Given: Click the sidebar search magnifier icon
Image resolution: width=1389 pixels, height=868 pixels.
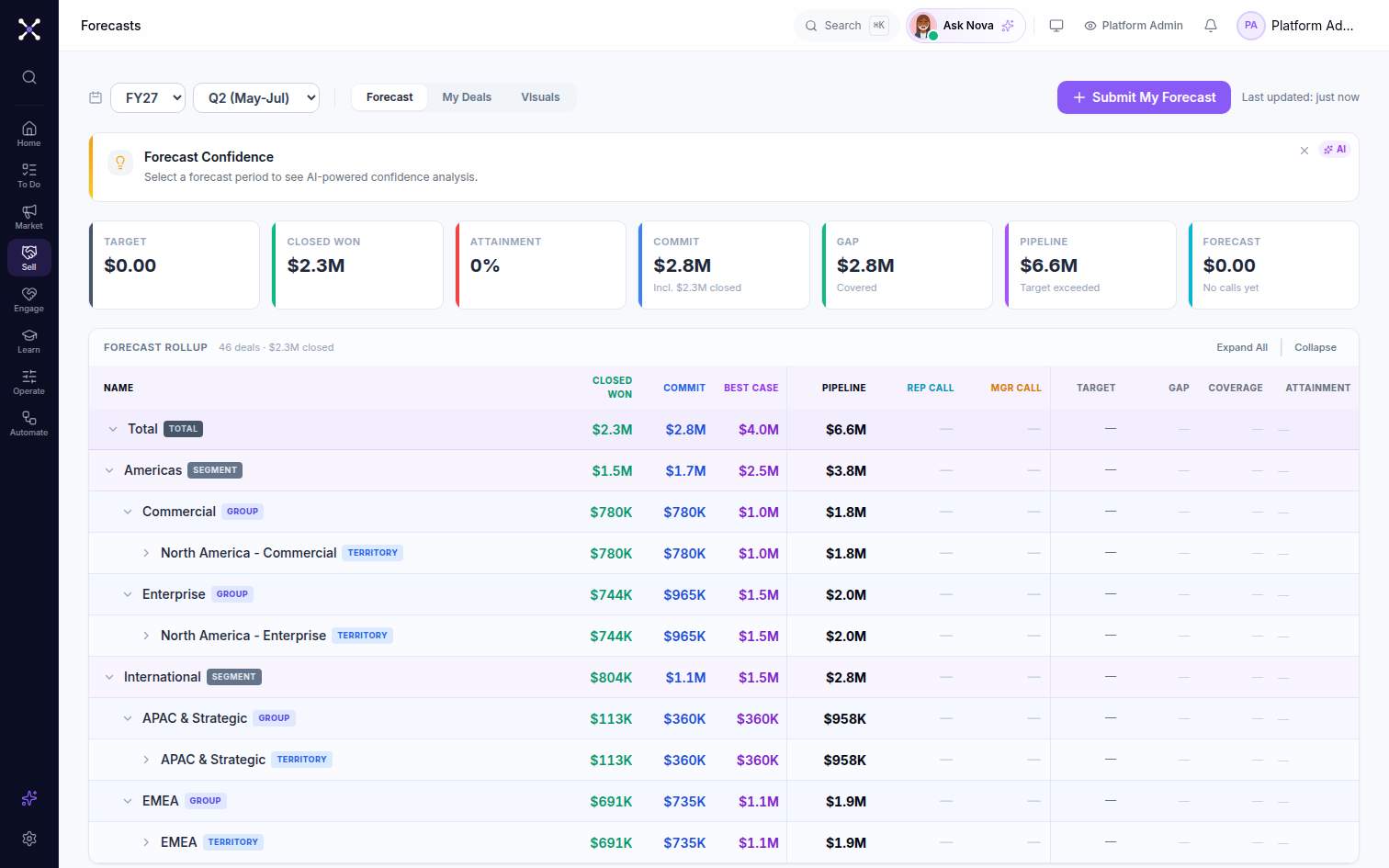Looking at the screenshot, I should point(29,77).
